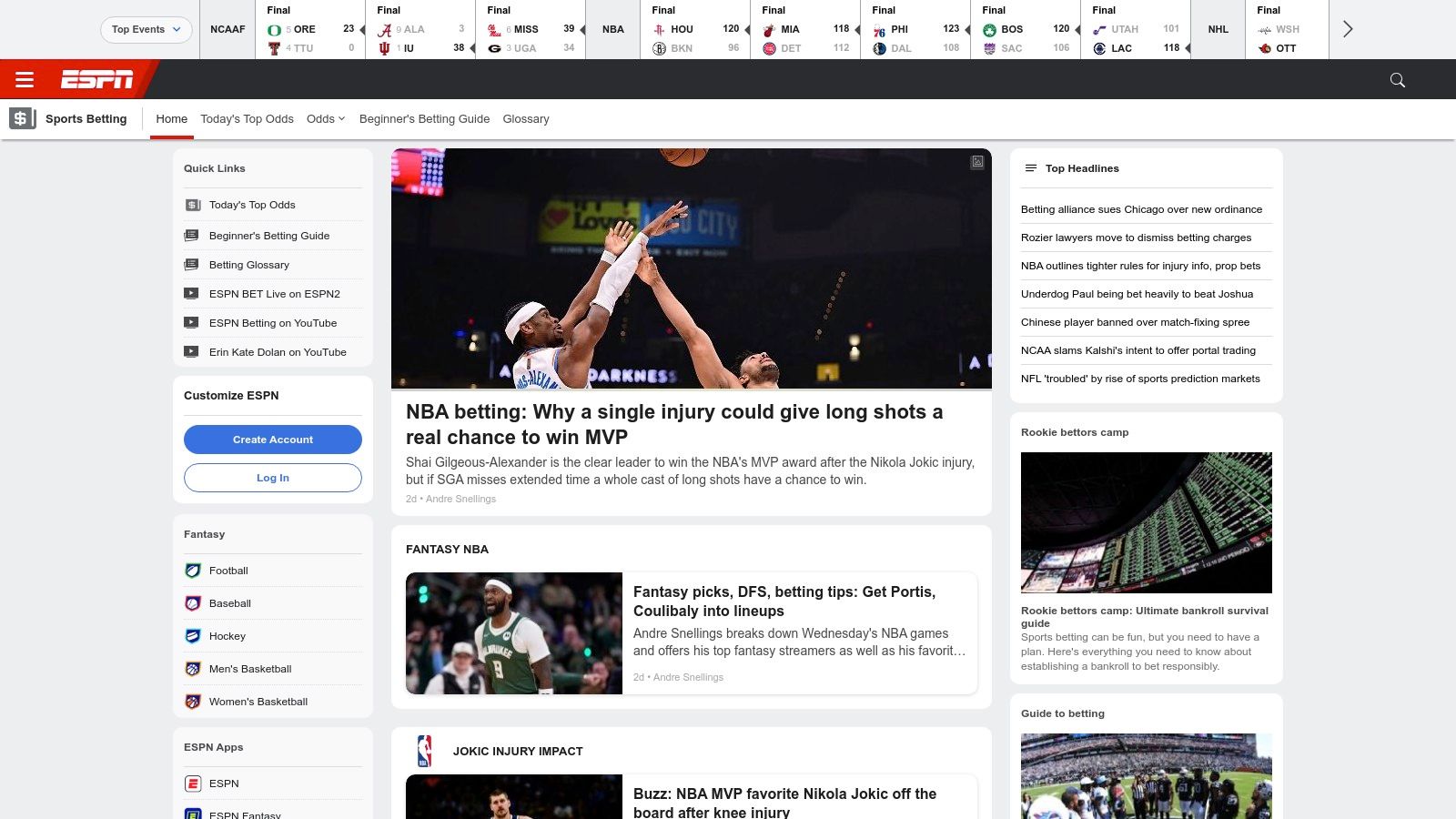Click the Beginner's Betting Guide list icon
This screenshot has height=819, width=1456.
(x=192, y=236)
